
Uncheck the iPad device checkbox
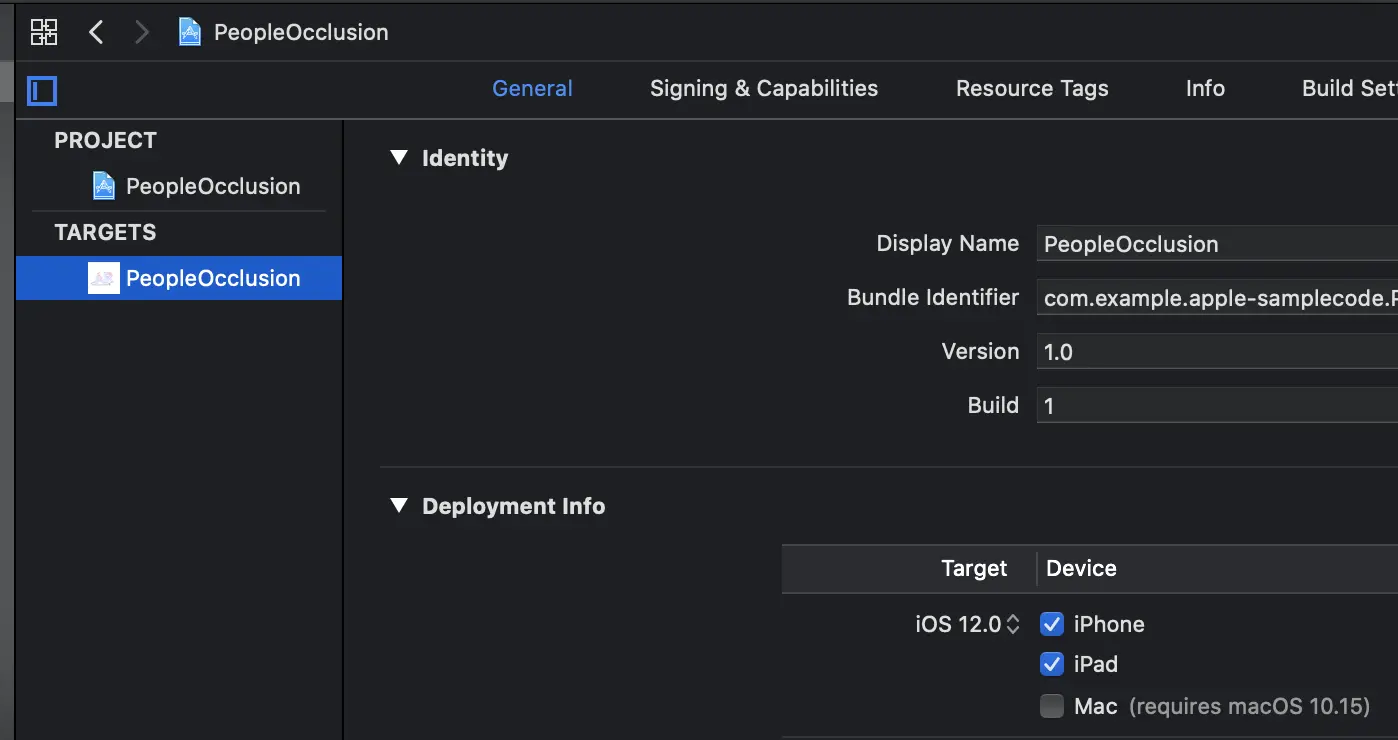pyautogui.click(x=1052, y=664)
